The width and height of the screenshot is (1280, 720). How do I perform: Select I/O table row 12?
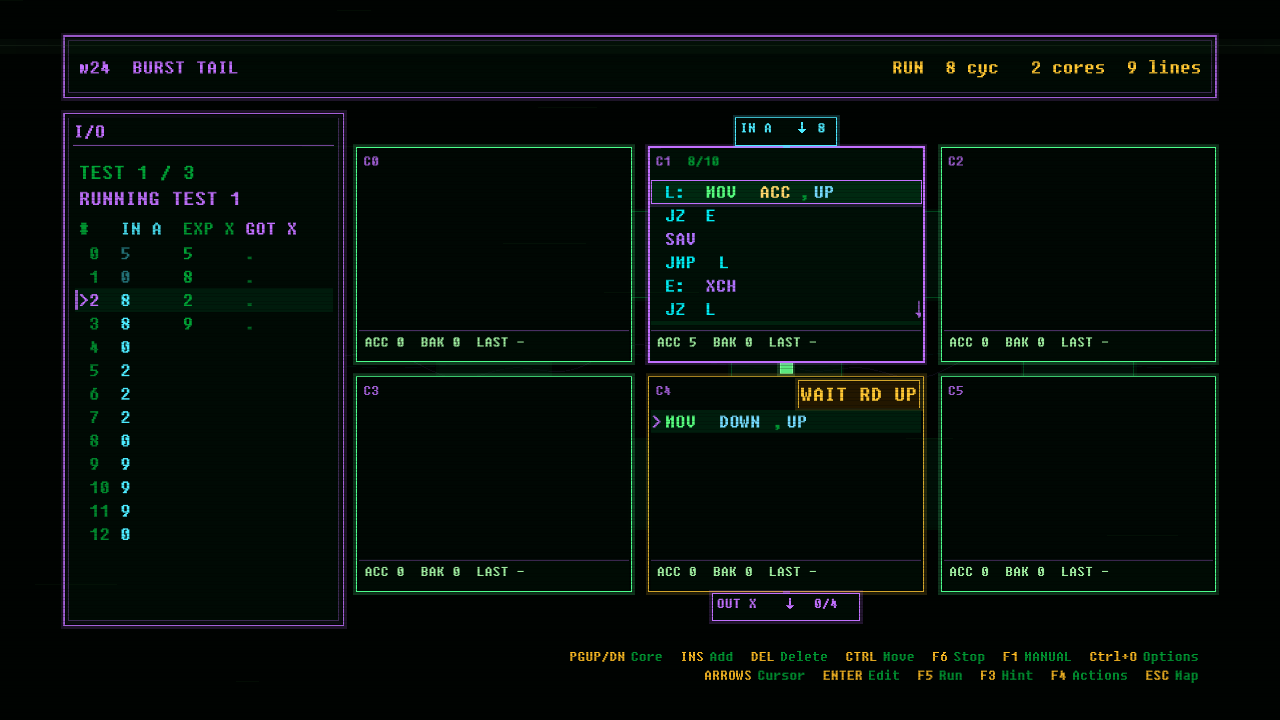click(204, 535)
